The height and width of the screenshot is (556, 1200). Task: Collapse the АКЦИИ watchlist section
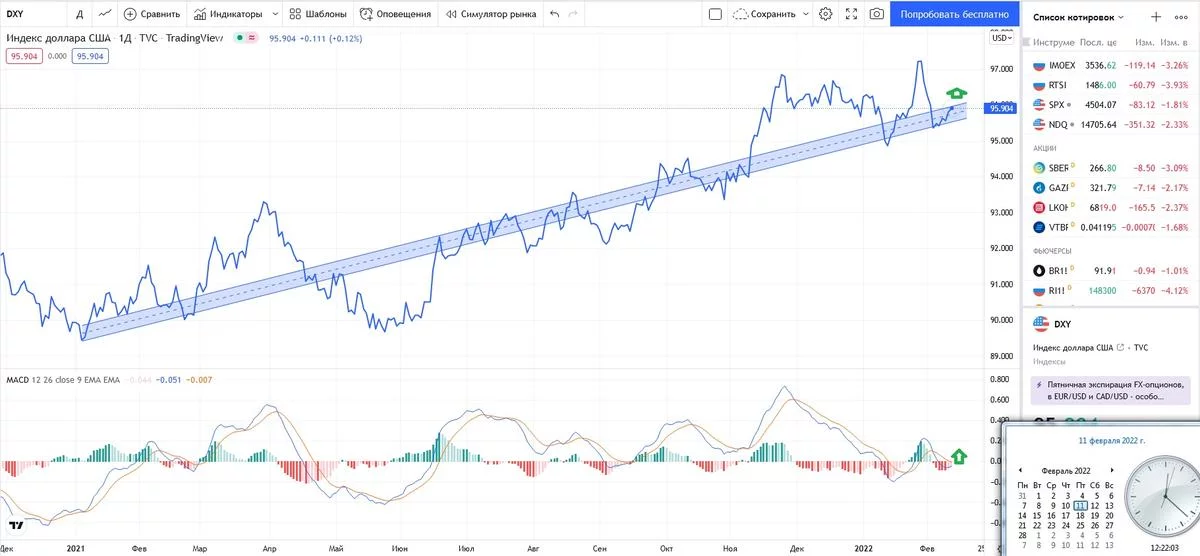tap(1044, 148)
